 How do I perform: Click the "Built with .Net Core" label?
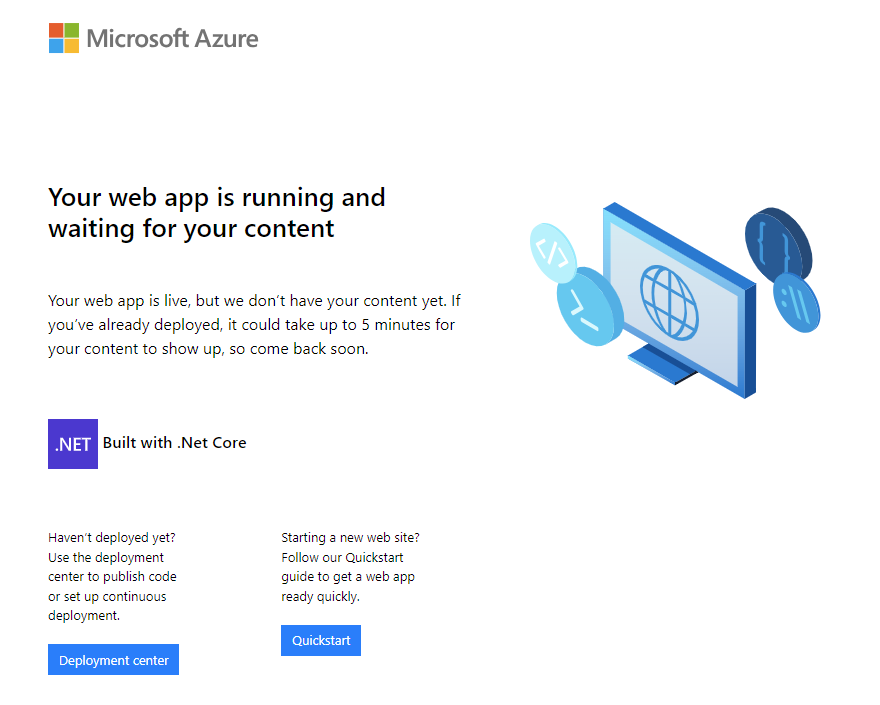[x=175, y=443]
